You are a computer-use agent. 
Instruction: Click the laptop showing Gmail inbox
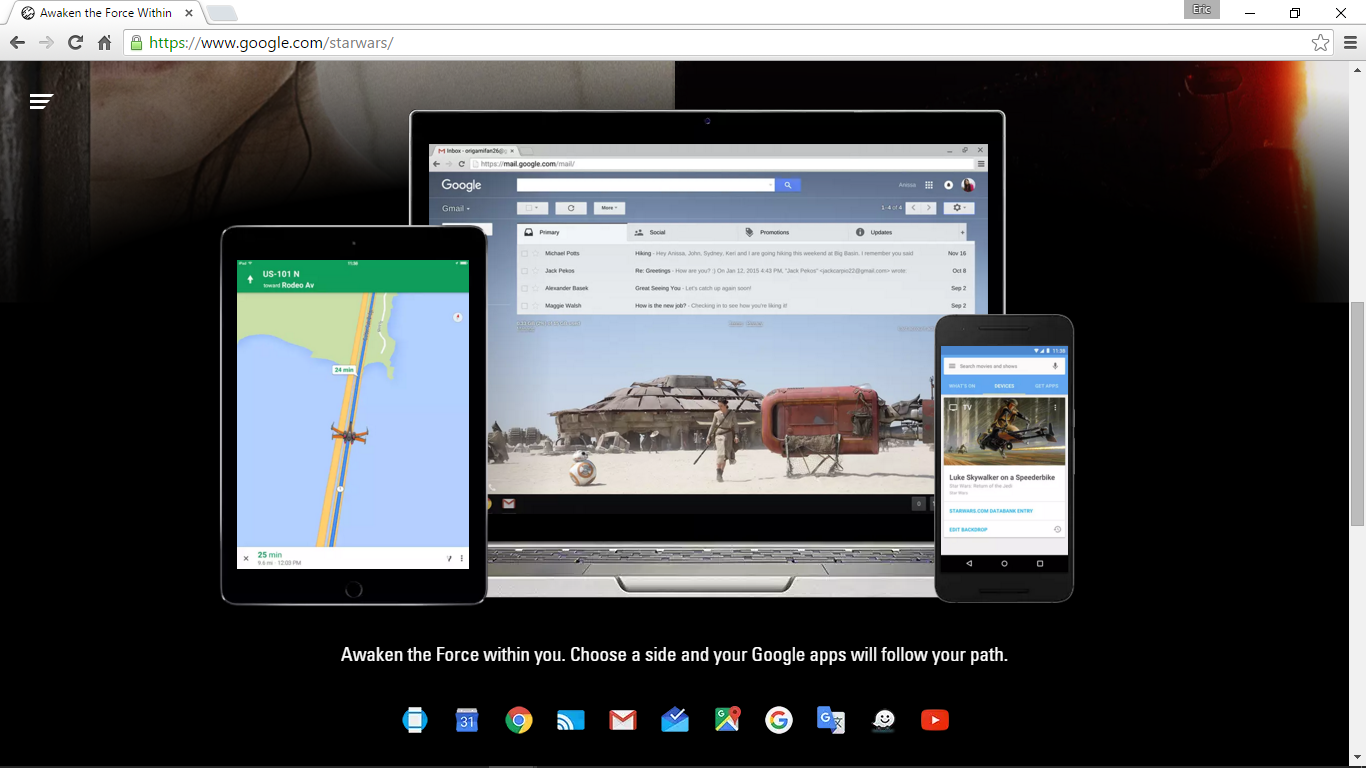point(707,352)
